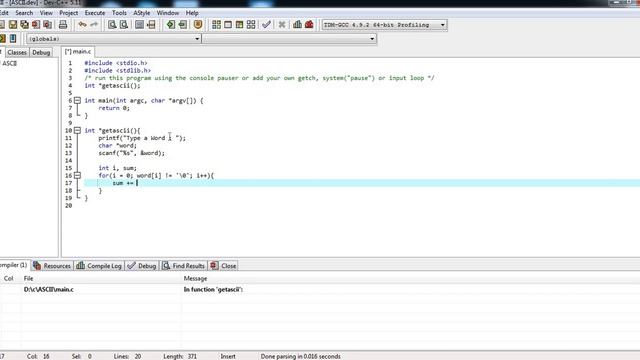This screenshot has height=360, width=640.
Task: Open the View menu
Action: 46,13
